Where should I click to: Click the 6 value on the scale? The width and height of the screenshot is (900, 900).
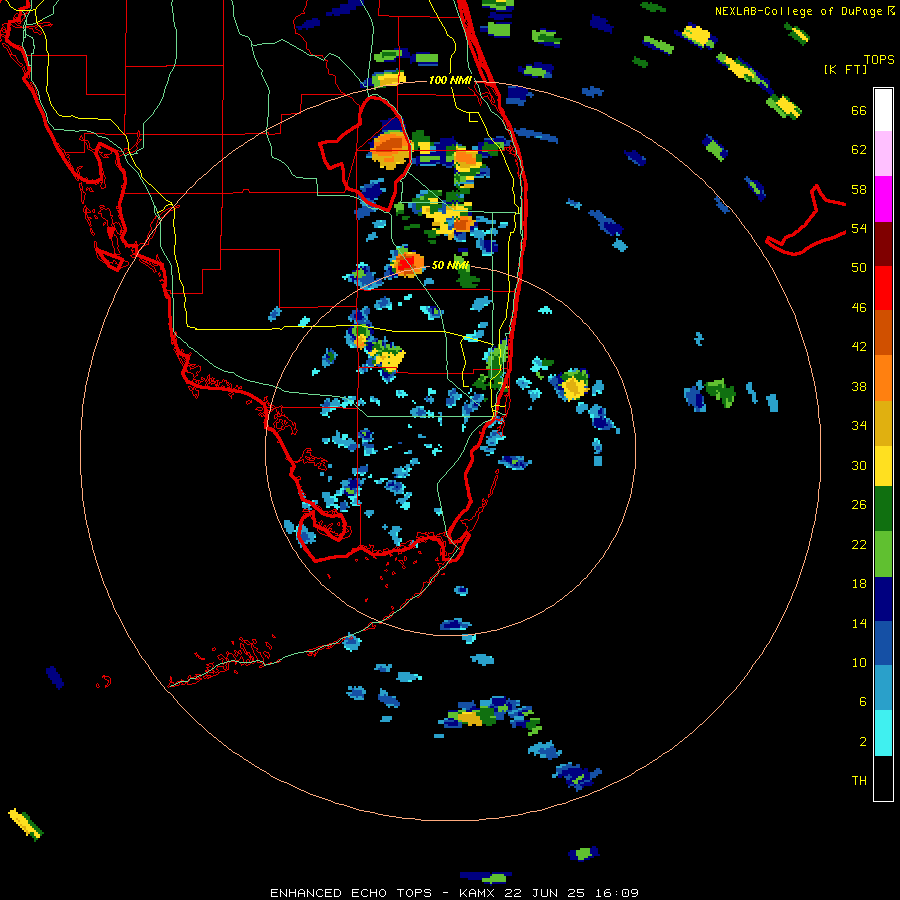863,701
